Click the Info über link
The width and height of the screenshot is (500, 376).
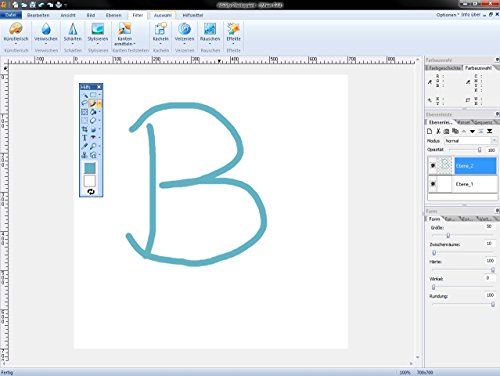tap(471, 15)
